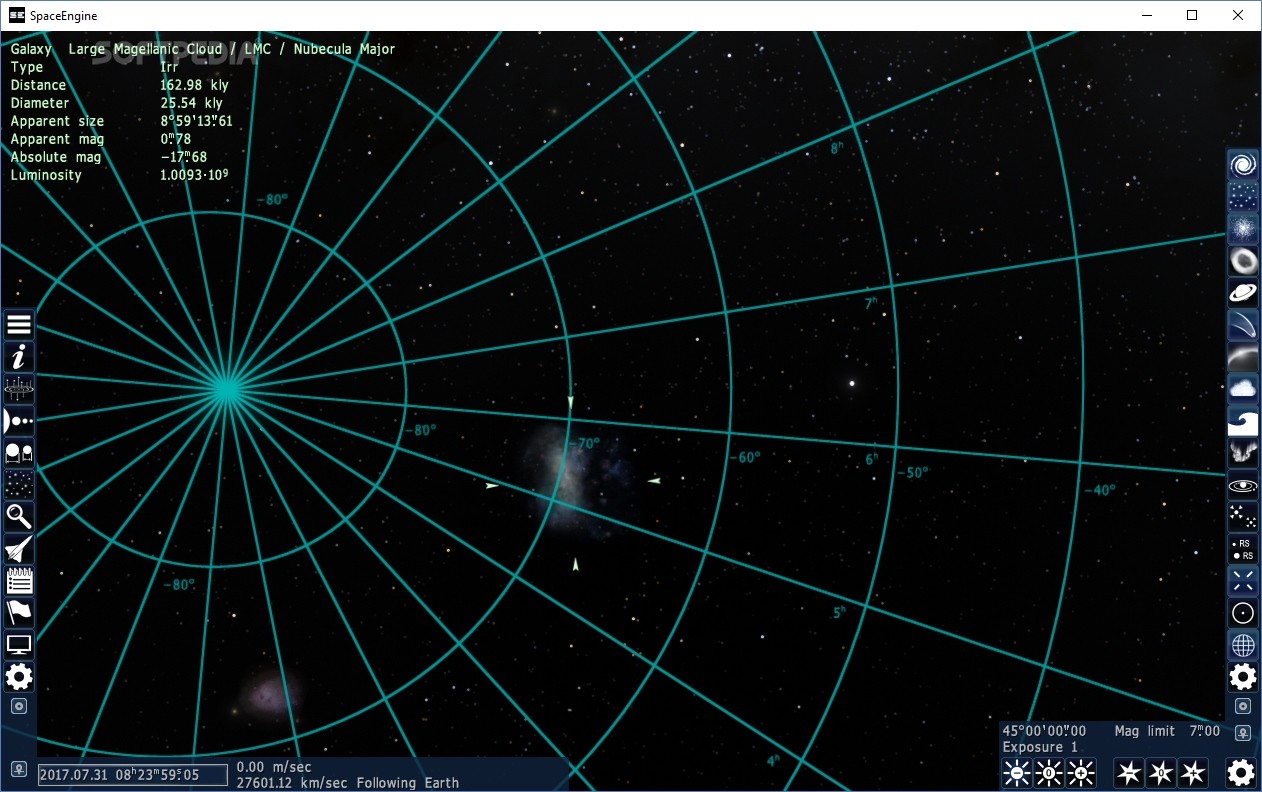The width and height of the screenshot is (1262, 792).
Task: Toggle globular clusters visibility
Action: pos(1243,229)
